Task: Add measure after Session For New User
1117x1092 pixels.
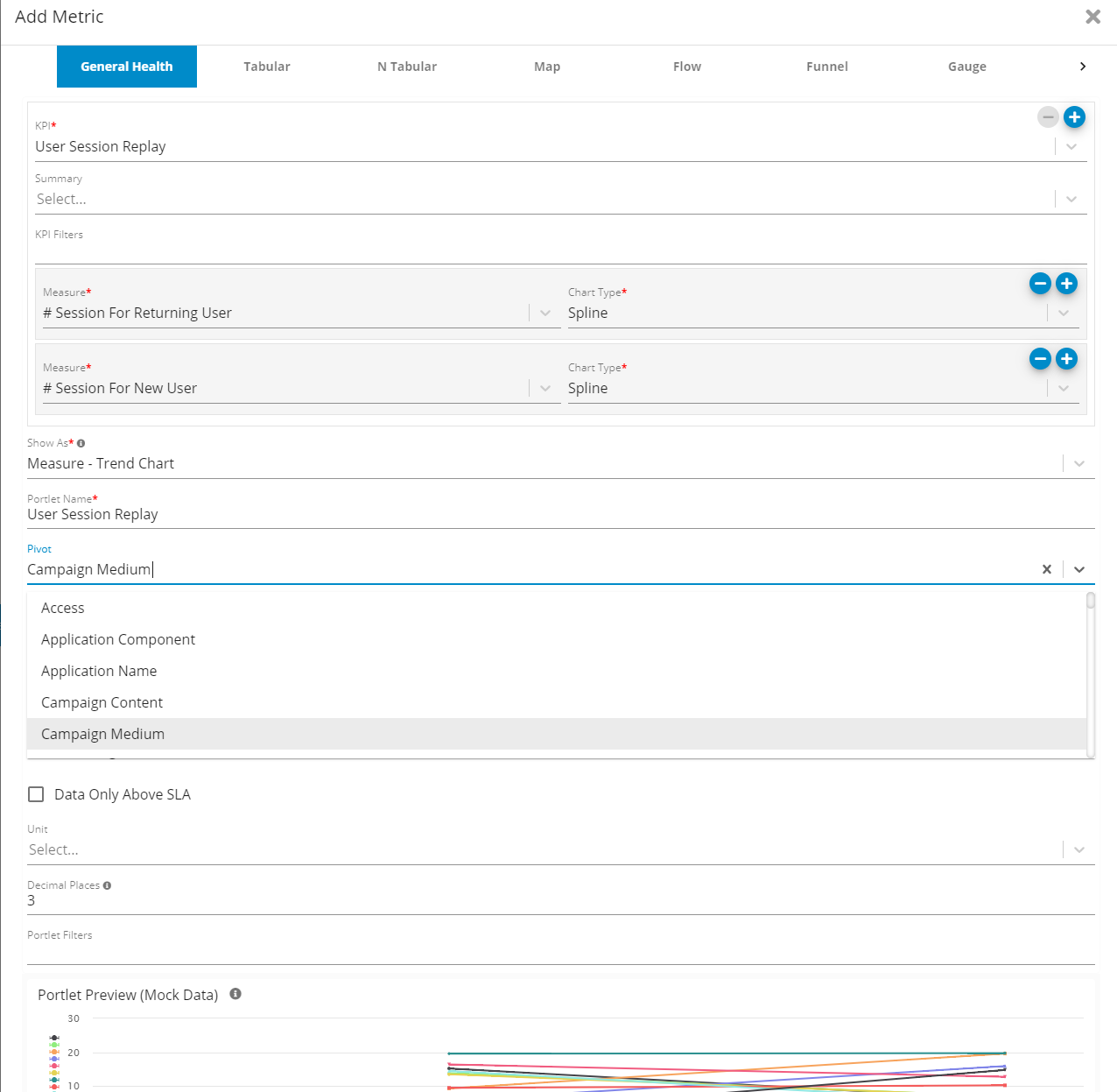Action: pyautogui.click(x=1066, y=358)
